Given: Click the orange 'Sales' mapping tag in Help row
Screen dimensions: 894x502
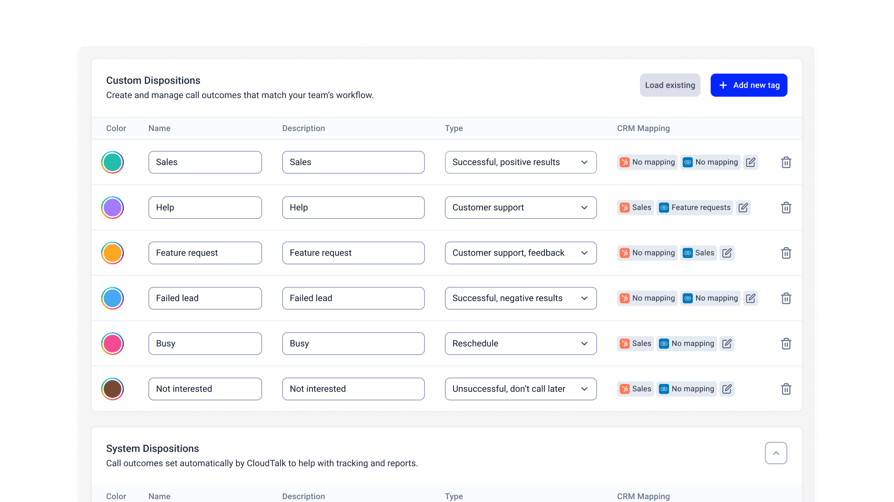Looking at the screenshot, I should tap(635, 208).
